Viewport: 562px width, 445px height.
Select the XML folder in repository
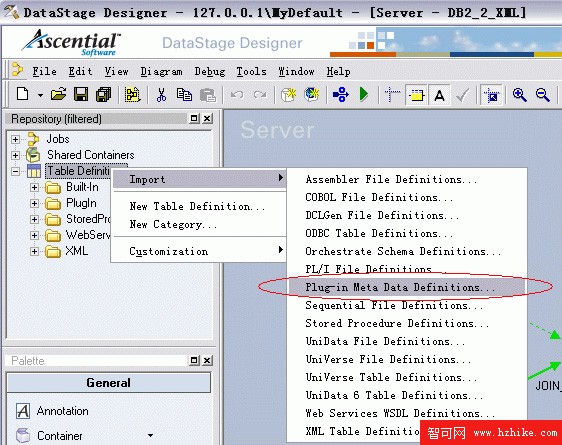[76, 251]
